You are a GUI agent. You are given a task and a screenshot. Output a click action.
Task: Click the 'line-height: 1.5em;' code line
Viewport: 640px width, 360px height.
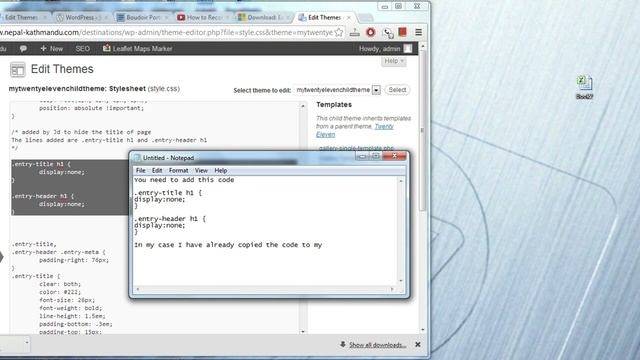point(72,316)
